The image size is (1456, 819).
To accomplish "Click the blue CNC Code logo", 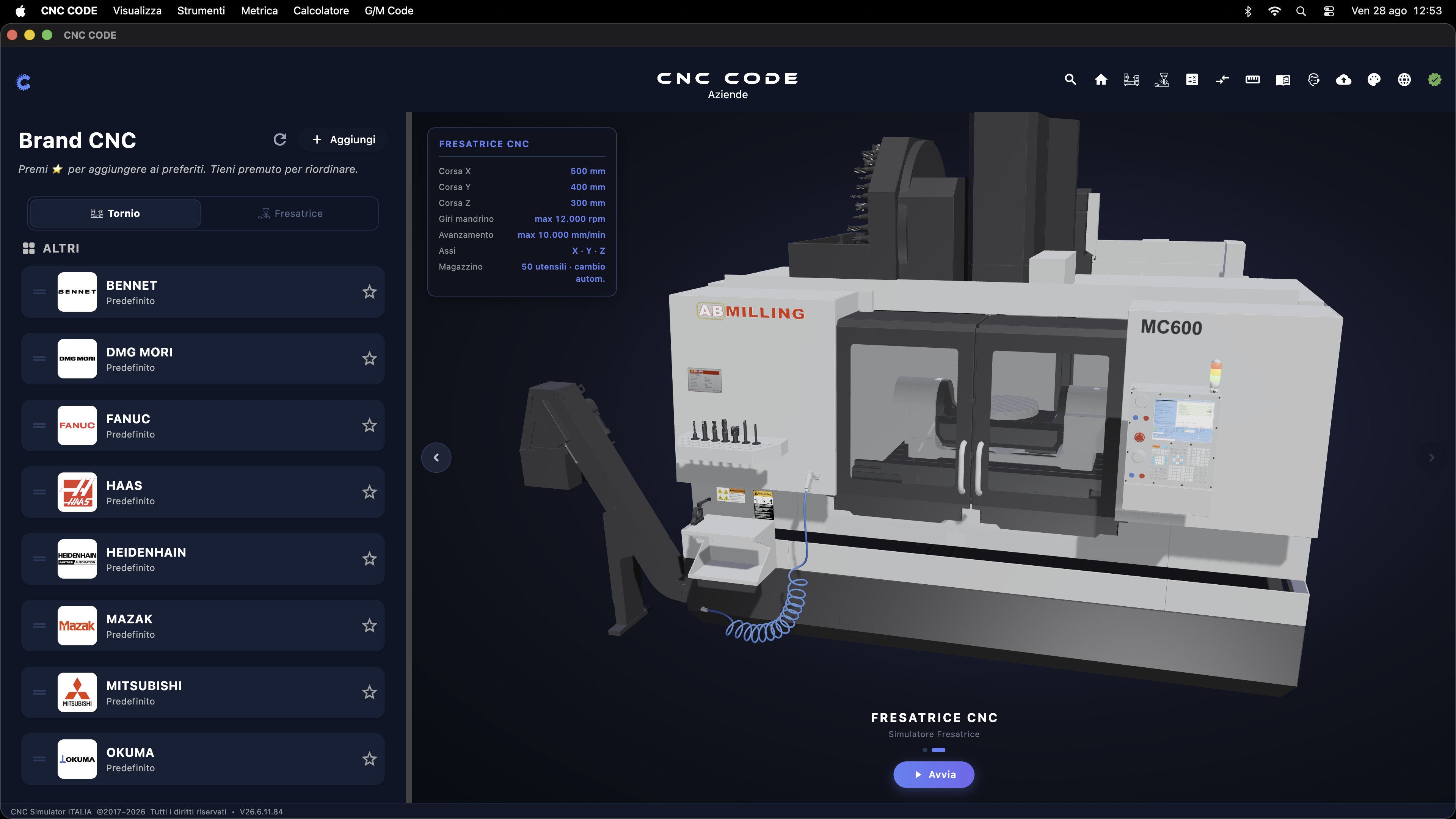I will pos(23,83).
